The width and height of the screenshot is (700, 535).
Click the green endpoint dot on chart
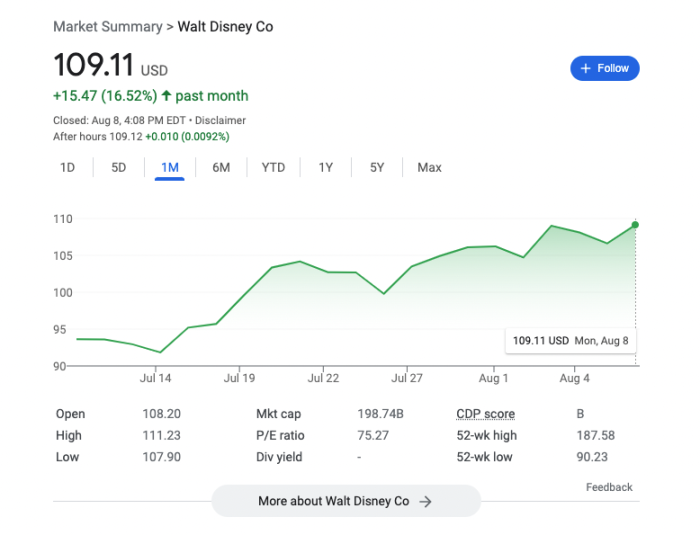[x=635, y=225]
